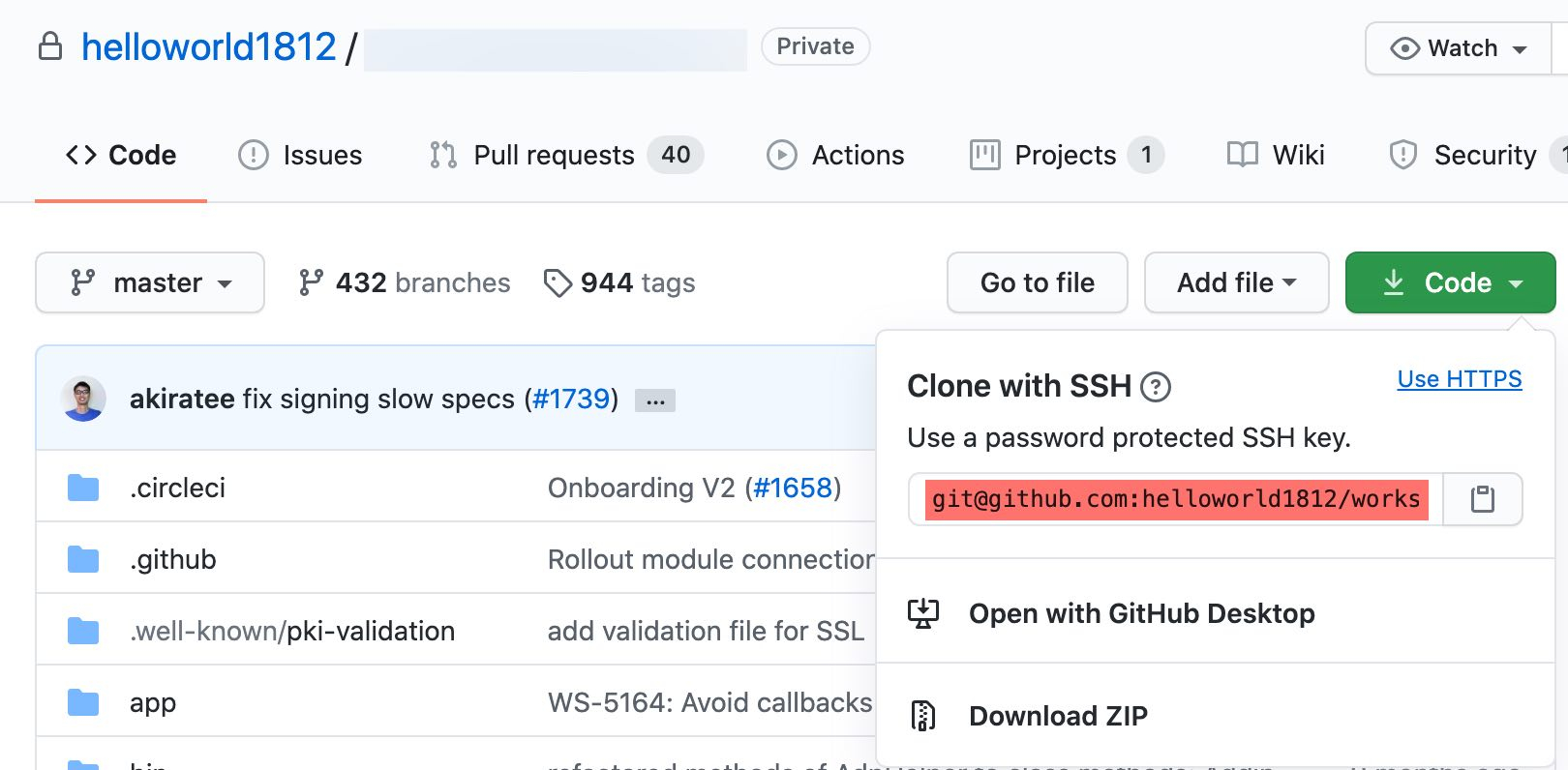Screen dimensions: 1568x770
Task: Switch to the Projects tab
Action: pos(1067,155)
